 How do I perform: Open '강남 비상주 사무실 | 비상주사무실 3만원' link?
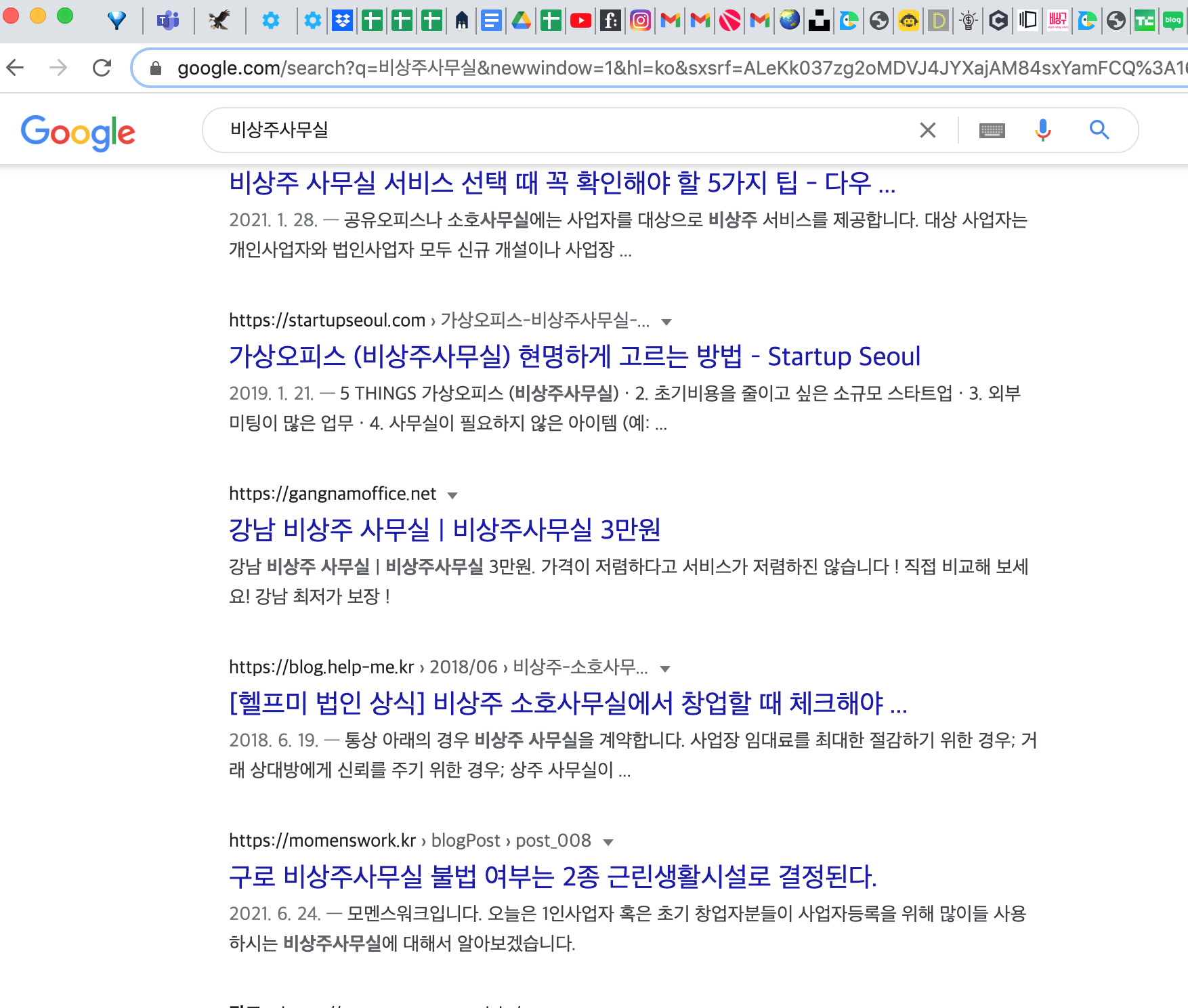[x=444, y=530]
